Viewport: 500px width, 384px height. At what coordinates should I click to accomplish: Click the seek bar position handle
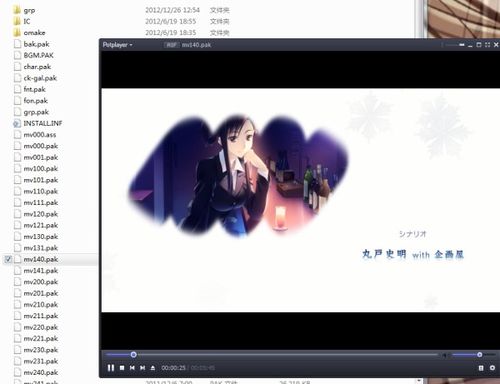133,355
